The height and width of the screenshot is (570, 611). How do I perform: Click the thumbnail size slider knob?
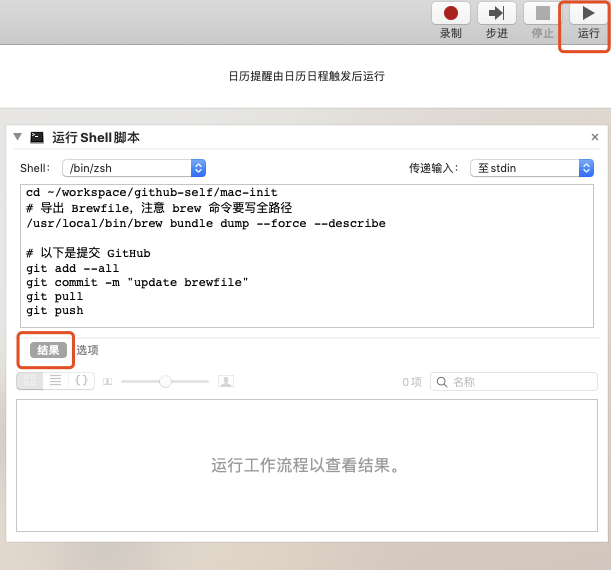pos(166,381)
